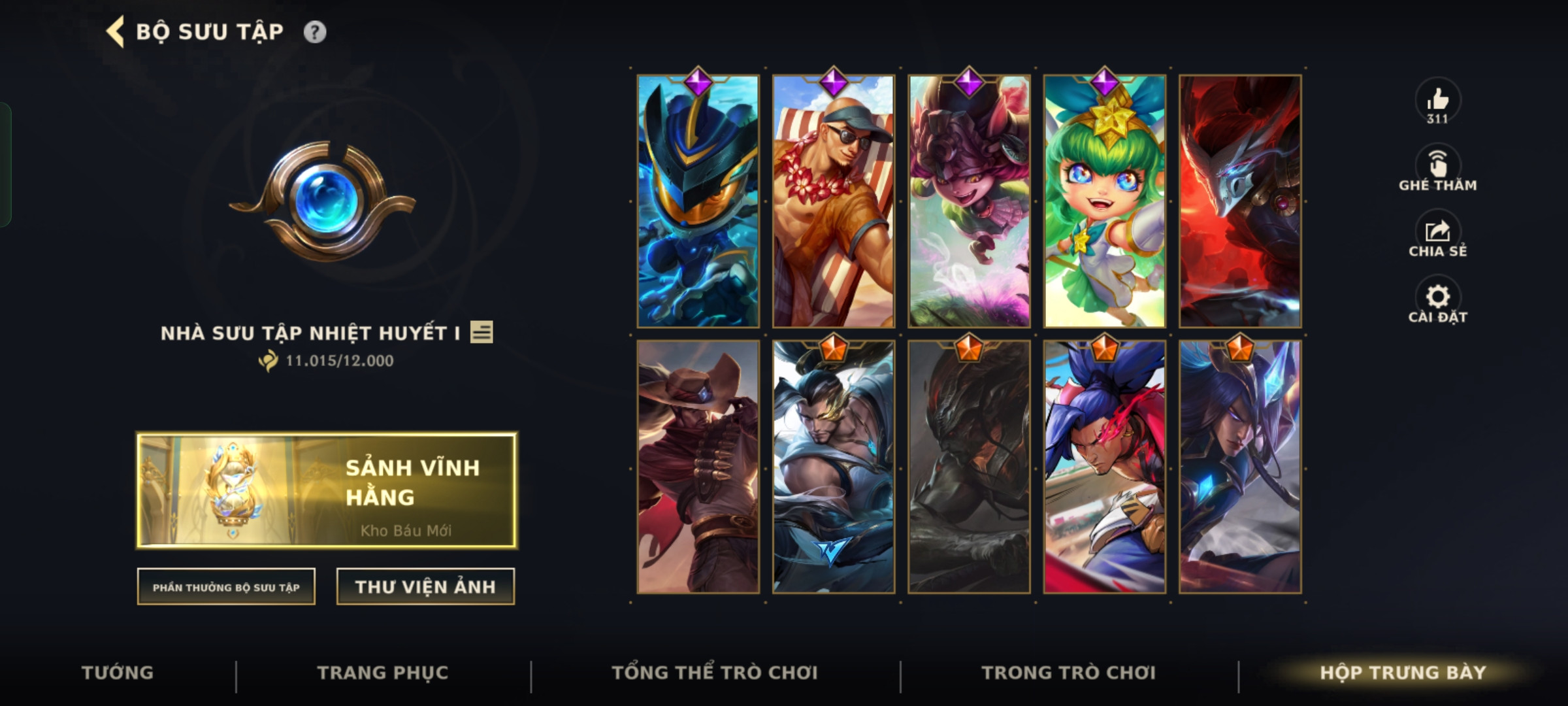The height and width of the screenshot is (706, 1568).
Task: Tap the thumbs-up like icon
Action: click(1437, 101)
